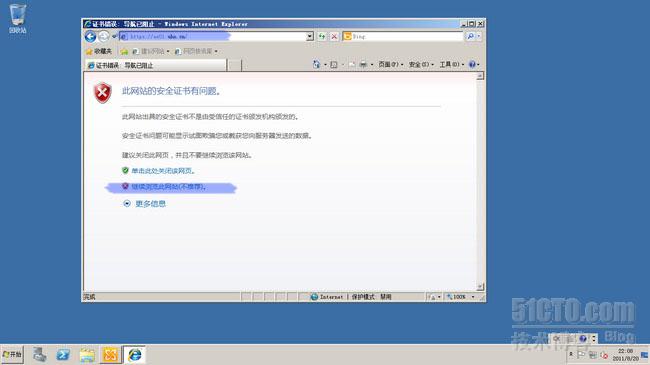Expand the address bar history dropdown

point(310,36)
